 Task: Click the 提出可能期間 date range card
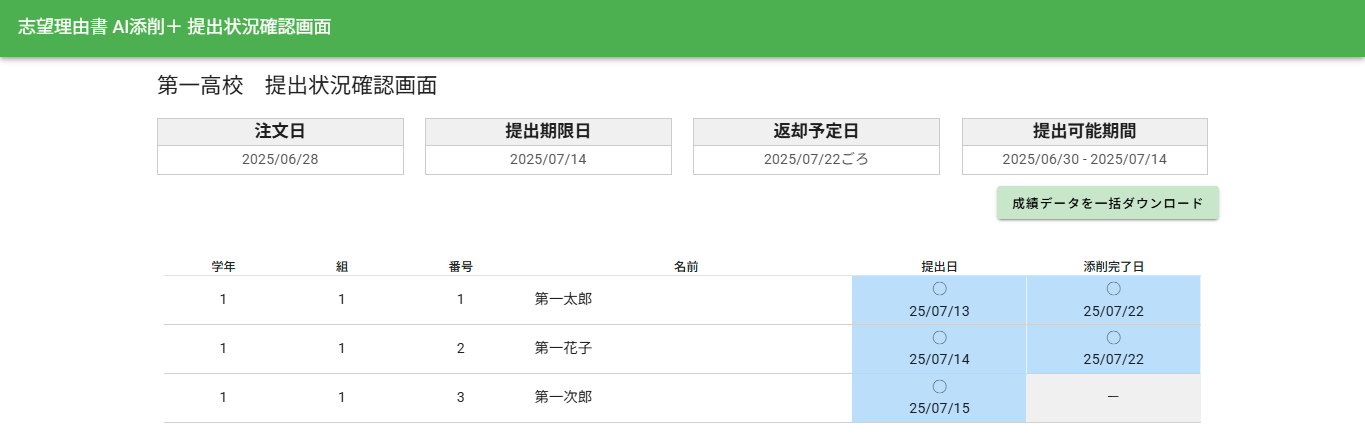[1084, 147]
